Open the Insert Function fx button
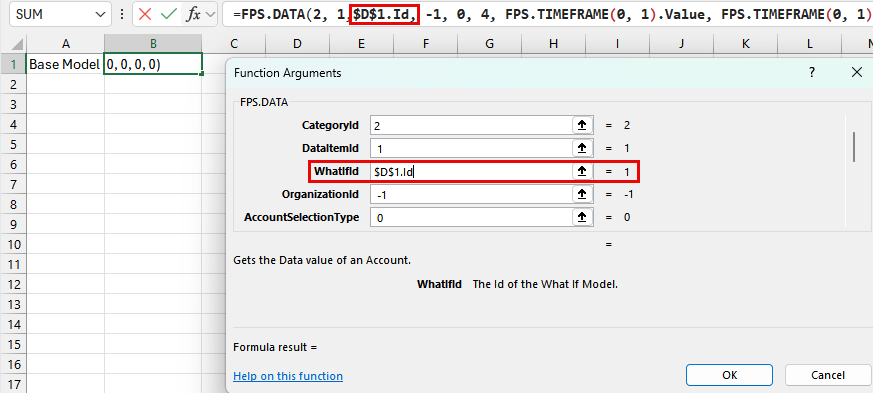The height and width of the screenshot is (393, 873). click(x=193, y=14)
